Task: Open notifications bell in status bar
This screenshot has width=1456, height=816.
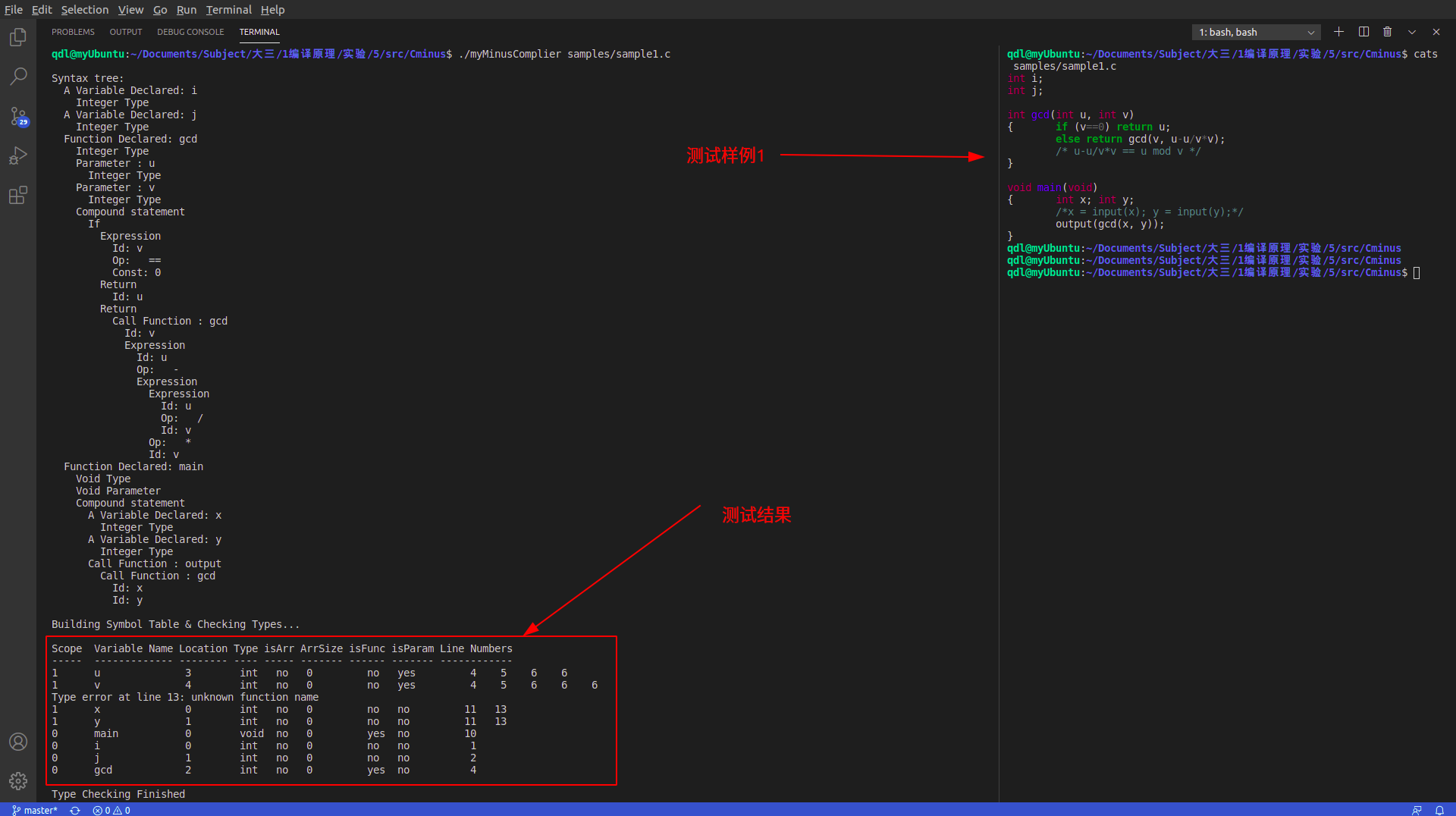Action: click(1439, 810)
